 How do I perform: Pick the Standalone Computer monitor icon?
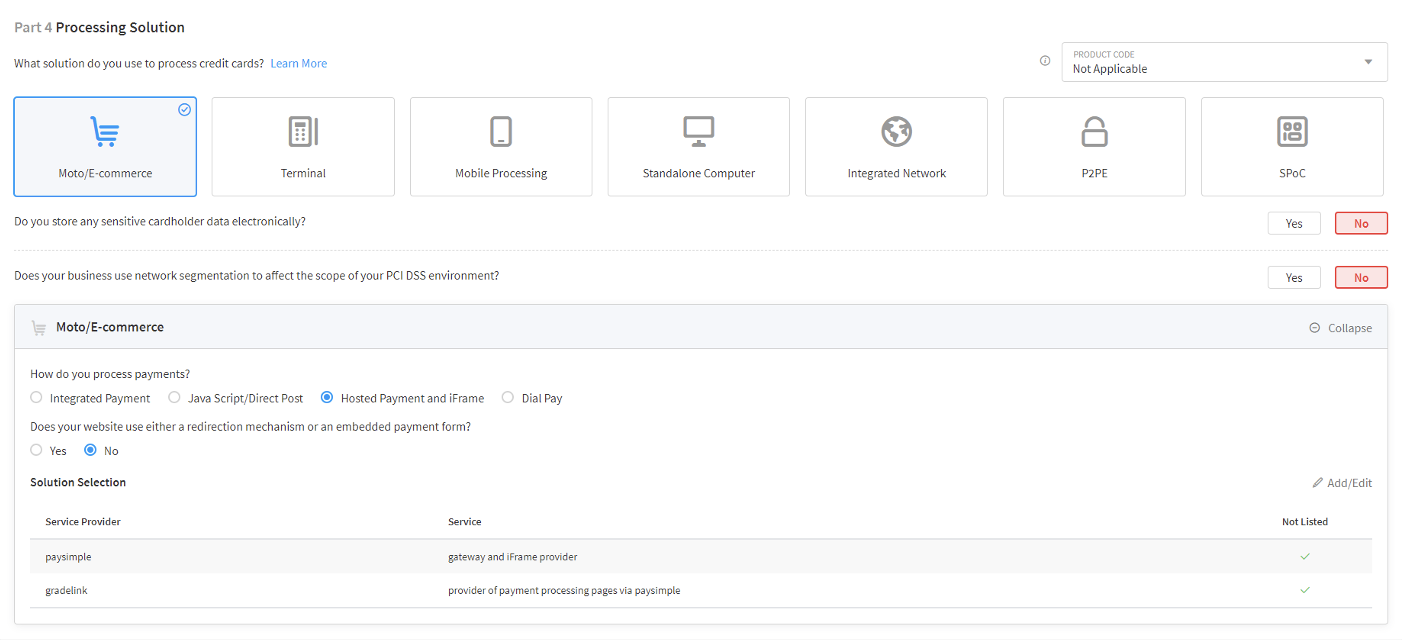(x=698, y=132)
